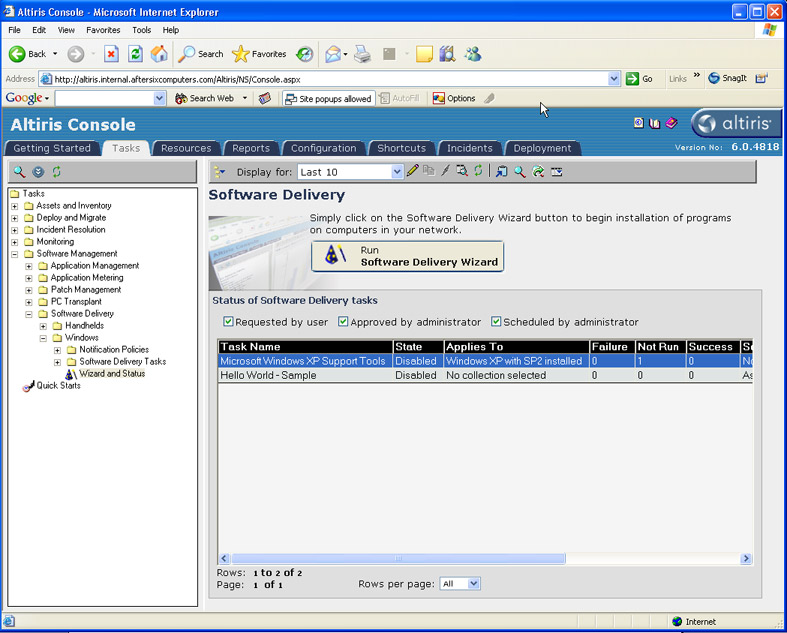Switch to the Getting Started tab
The image size is (787, 633).
tap(52, 148)
